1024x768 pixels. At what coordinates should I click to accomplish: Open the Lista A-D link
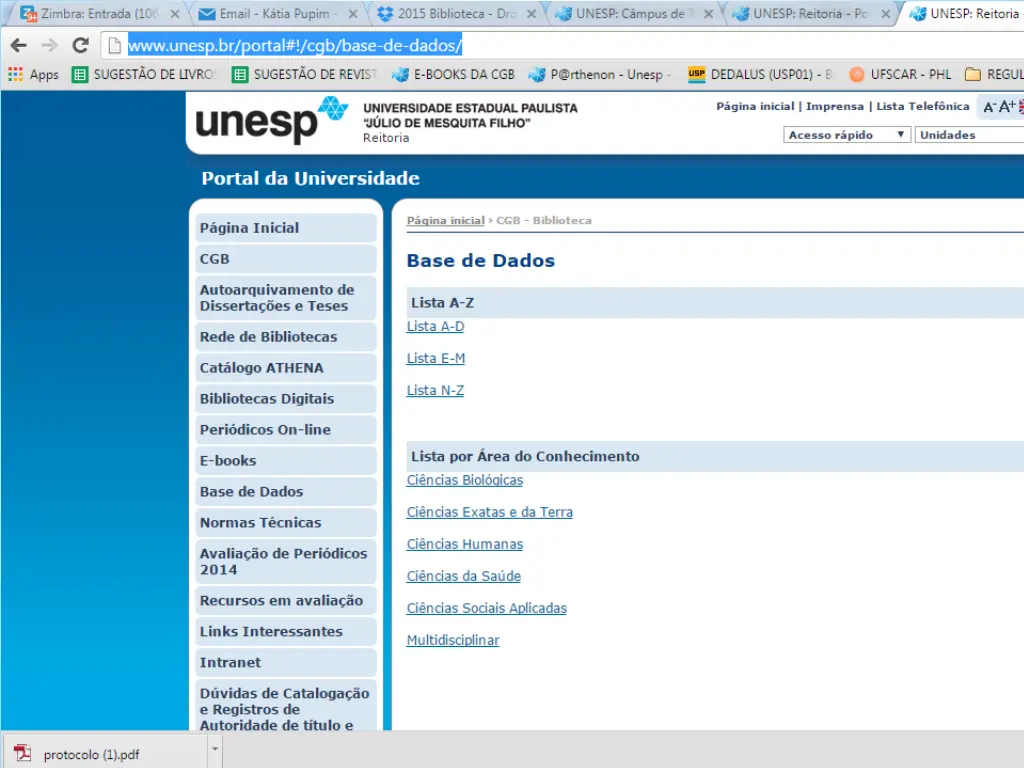(x=435, y=327)
